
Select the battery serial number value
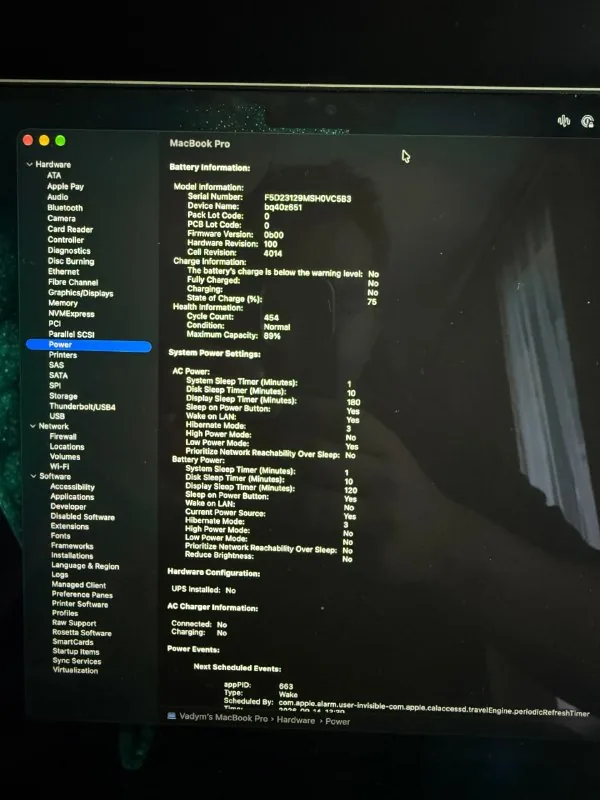[308, 198]
